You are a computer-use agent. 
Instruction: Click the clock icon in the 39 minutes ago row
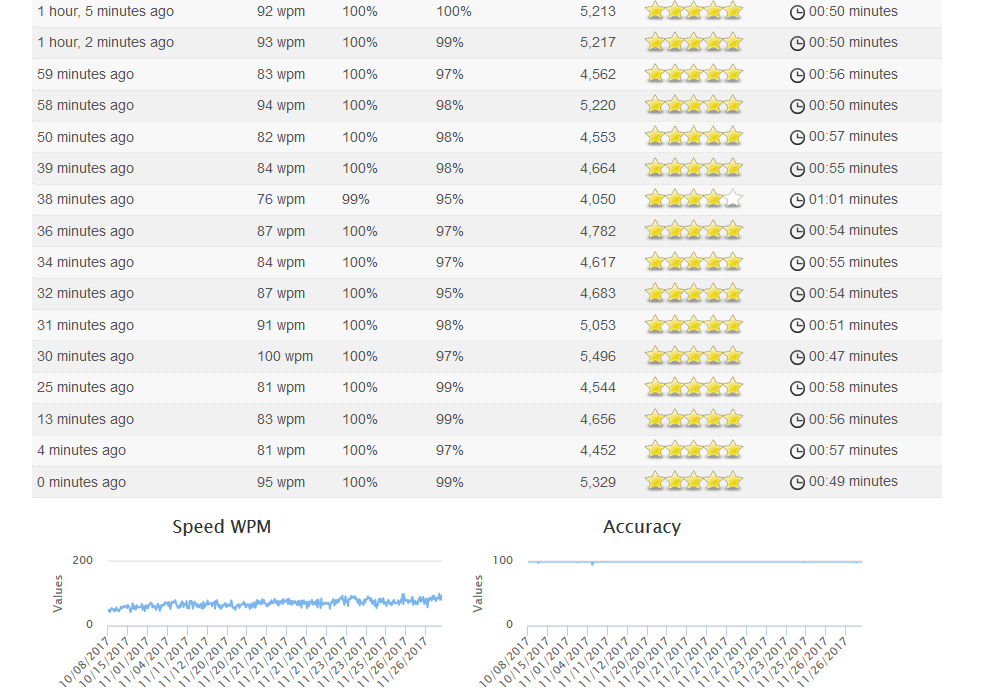coord(797,169)
